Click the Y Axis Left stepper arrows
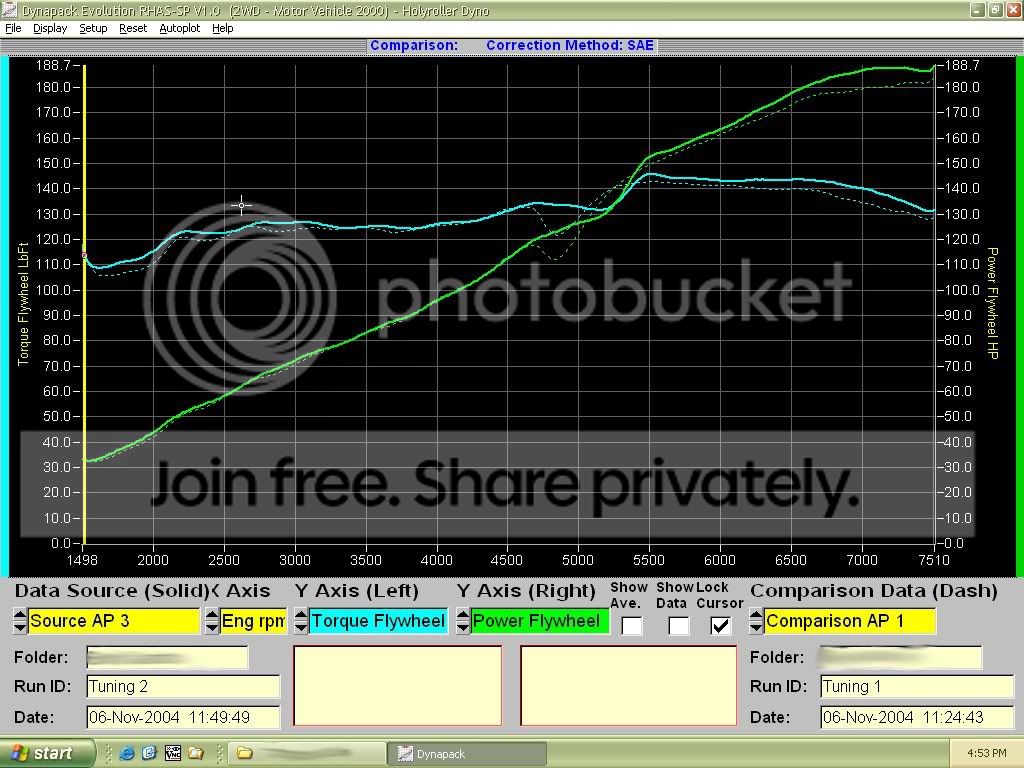The width and height of the screenshot is (1024, 768). (300, 620)
